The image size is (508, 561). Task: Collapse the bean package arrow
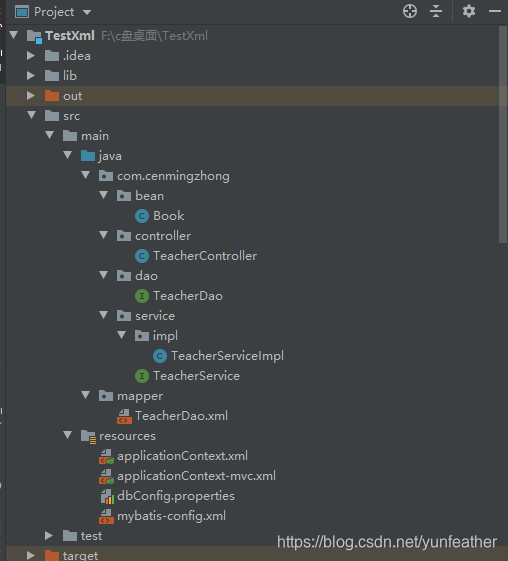pos(104,195)
